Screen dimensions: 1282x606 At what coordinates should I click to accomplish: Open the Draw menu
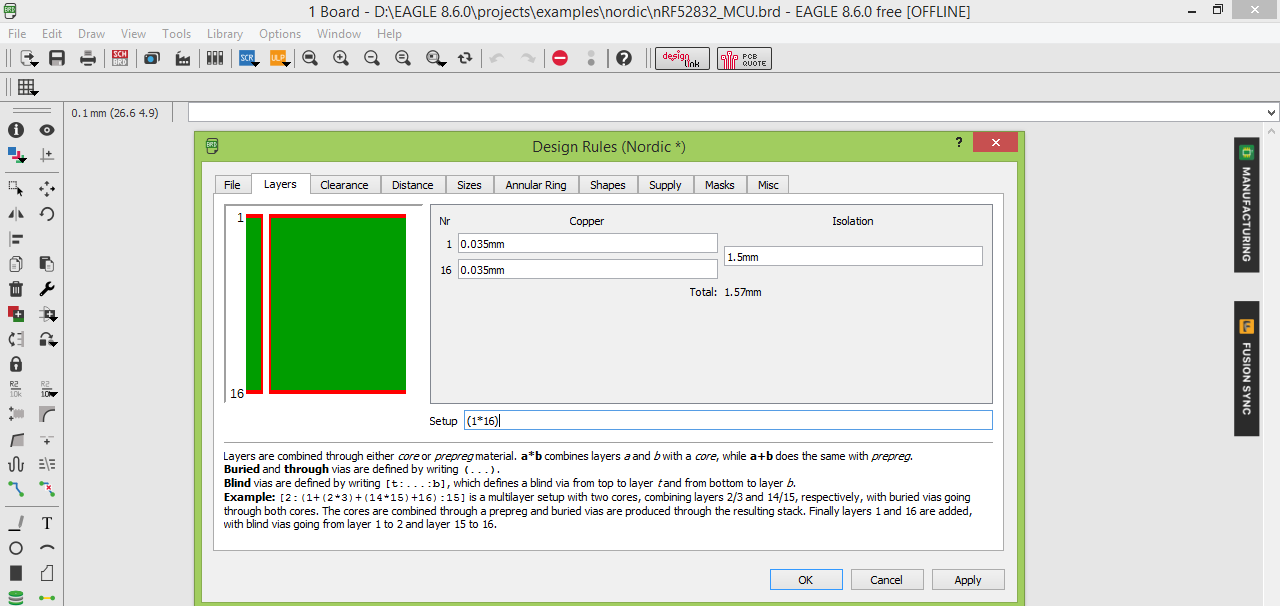pos(91,34)
